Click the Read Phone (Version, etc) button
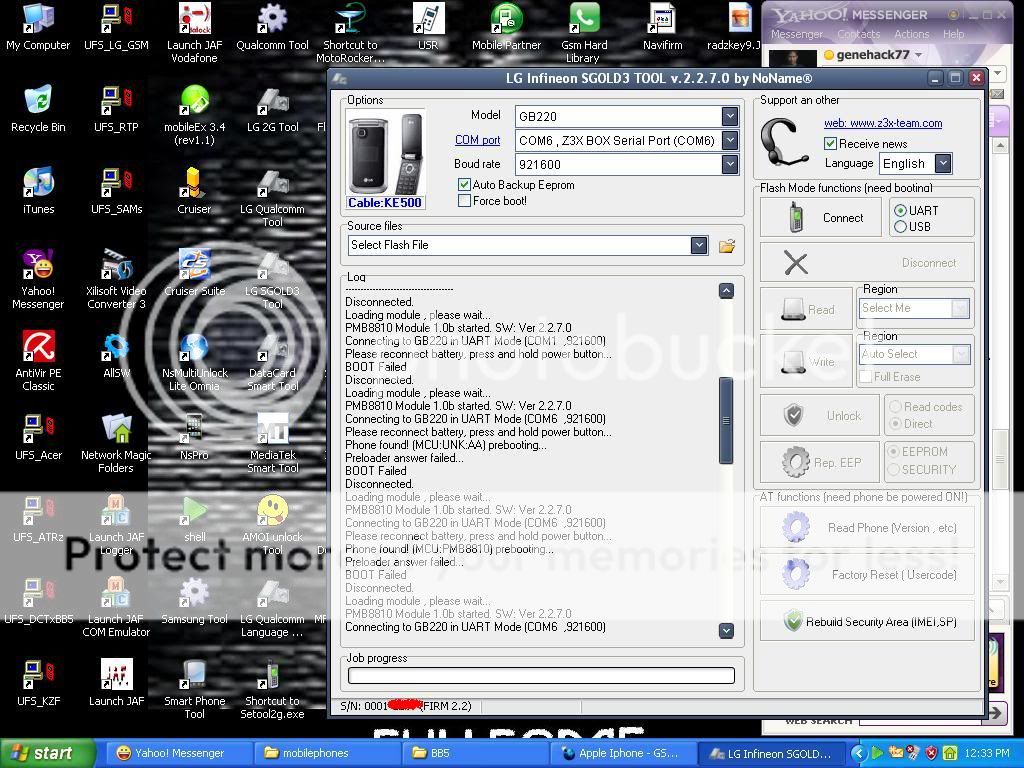Image resolution: width=1024 pixels, height=768 pixels. pos(867,528)
